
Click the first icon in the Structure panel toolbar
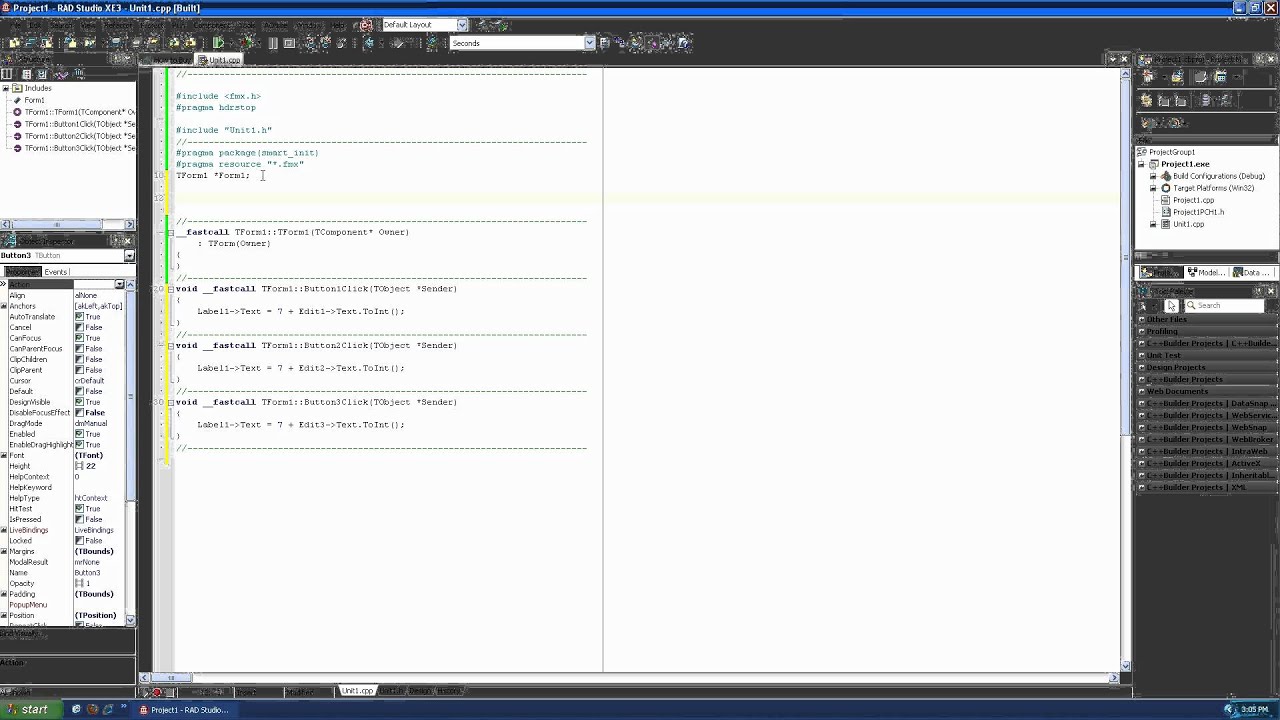coord(8,74)
